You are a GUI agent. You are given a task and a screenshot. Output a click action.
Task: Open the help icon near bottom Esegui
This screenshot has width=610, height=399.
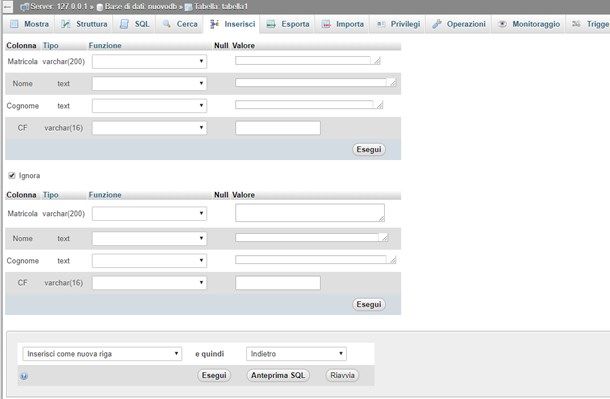(24, 376)
